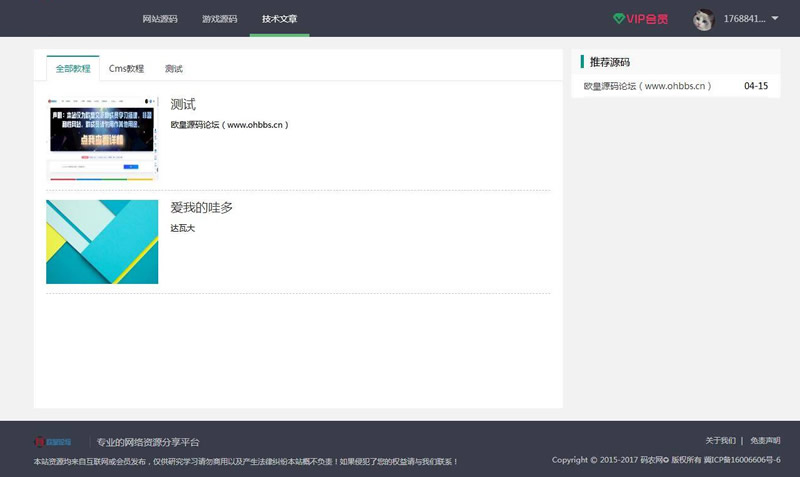Open the 网站源码 menu
800x477 pixels.
click(160, 19)
